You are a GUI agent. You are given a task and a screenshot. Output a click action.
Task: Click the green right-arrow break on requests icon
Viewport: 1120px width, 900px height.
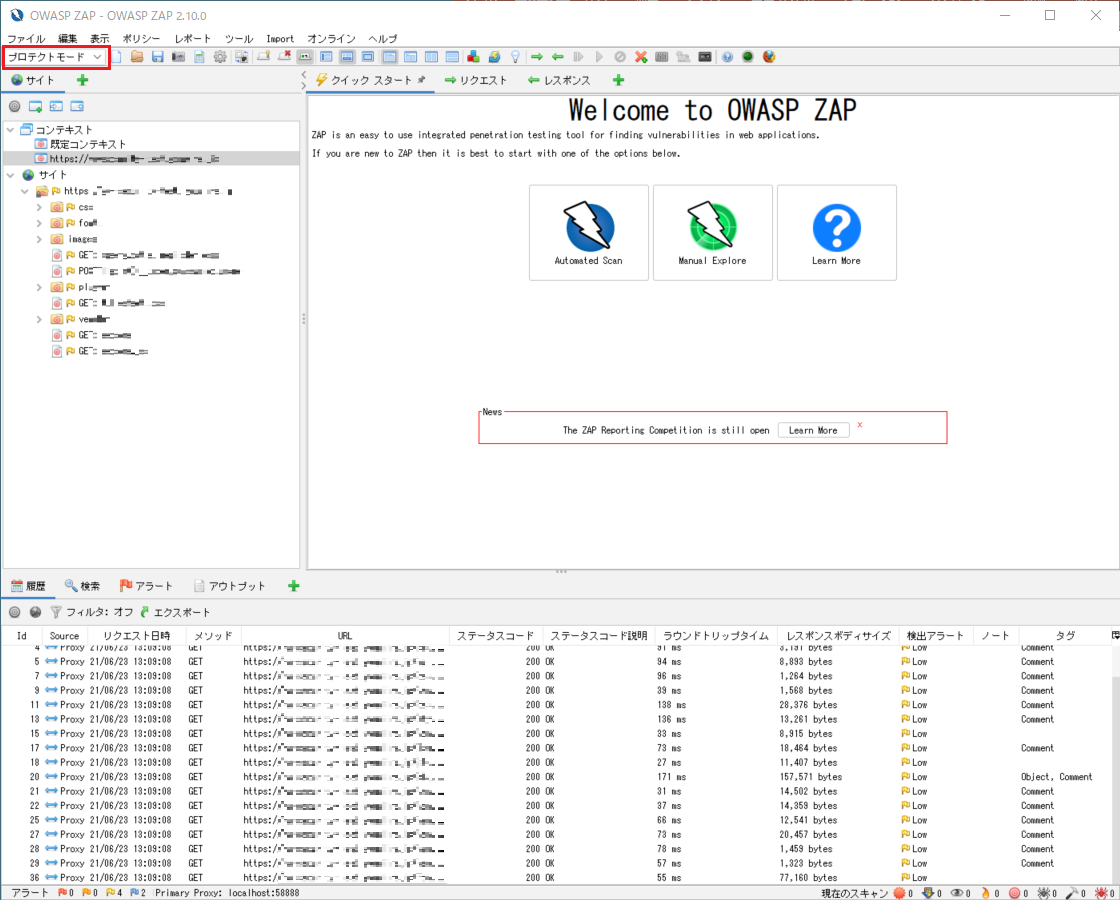pos(537,57)
